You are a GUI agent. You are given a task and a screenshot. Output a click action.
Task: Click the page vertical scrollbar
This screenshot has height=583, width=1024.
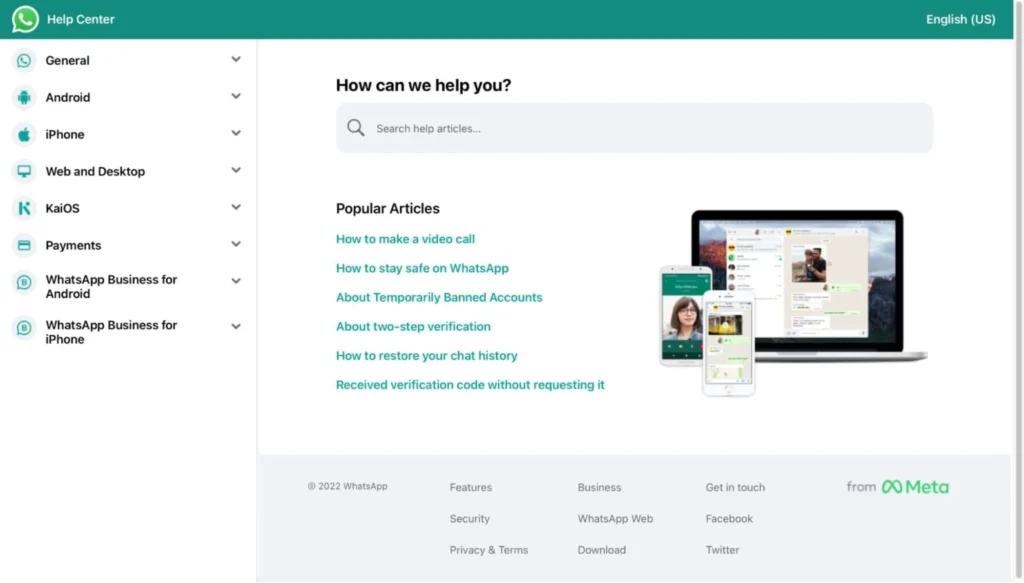(1018, 291)
